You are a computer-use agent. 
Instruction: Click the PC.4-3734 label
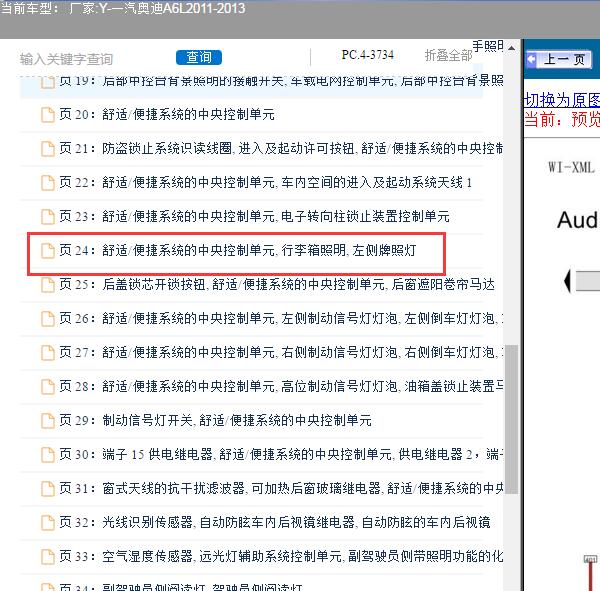(x=367, y=55)
